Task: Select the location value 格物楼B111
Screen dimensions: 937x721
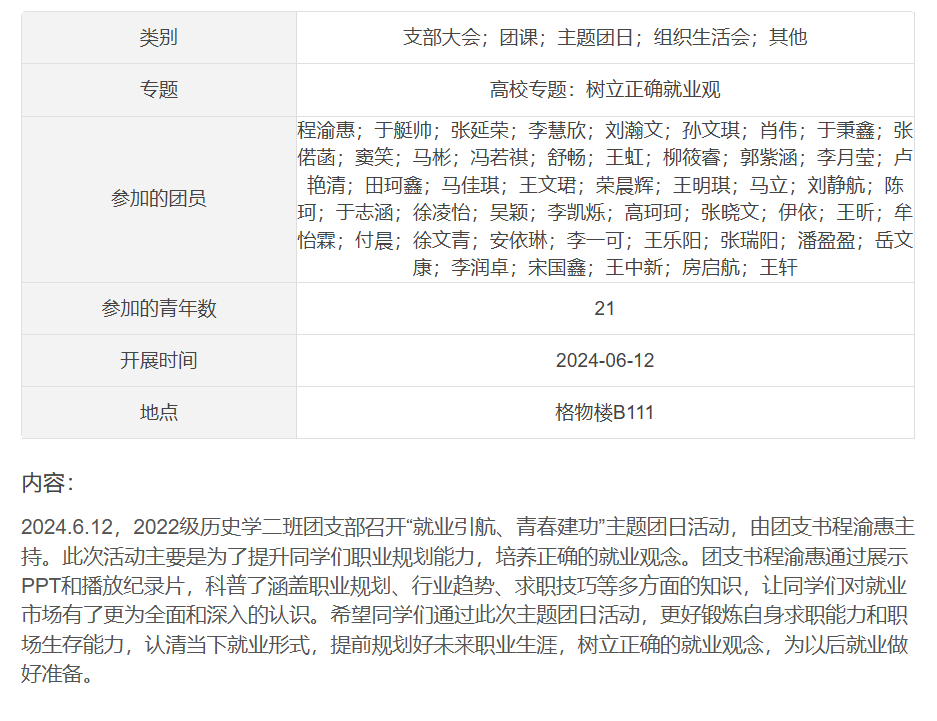Action: click(x=604, y=413)
